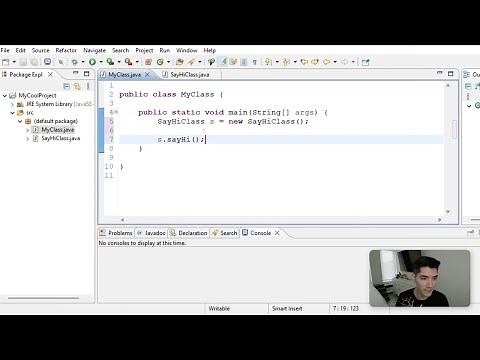Toggle Show Whitespace Characters pilcrow
This screenshot has height=360, width=480.
[x=255, y=62]
